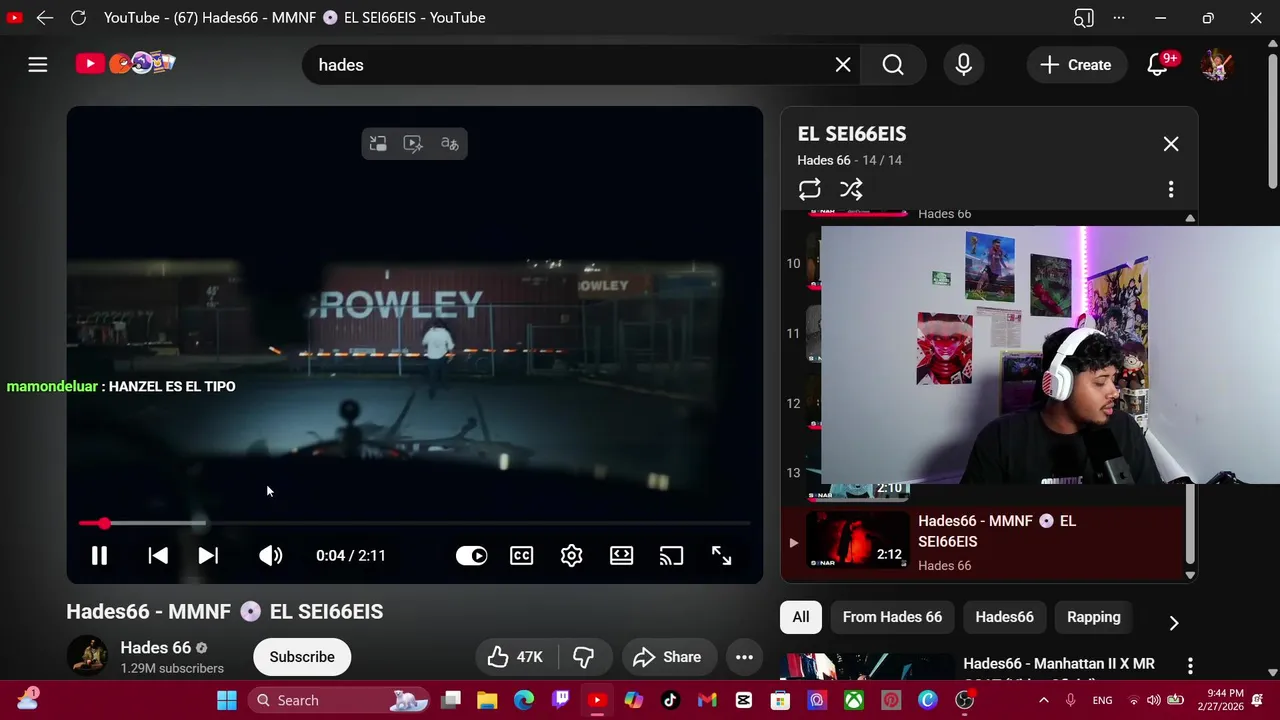The width and height of the screenshot is (1280, 720).
Task: Open options for Manhattan II suggested video
Action: click(1190, 665)
